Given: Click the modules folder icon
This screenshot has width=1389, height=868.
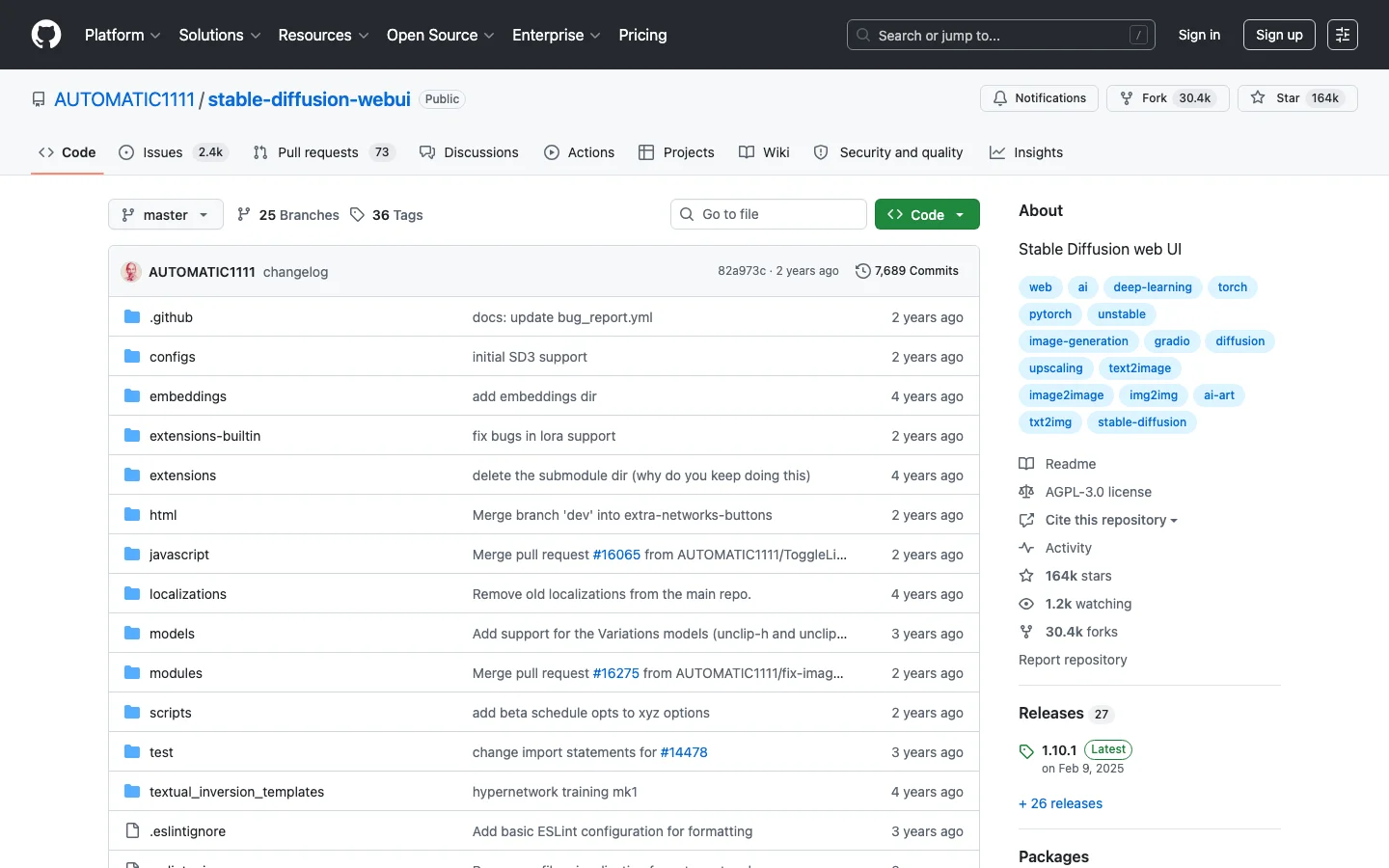Looking at the screenshot, I should click(132, 672).
